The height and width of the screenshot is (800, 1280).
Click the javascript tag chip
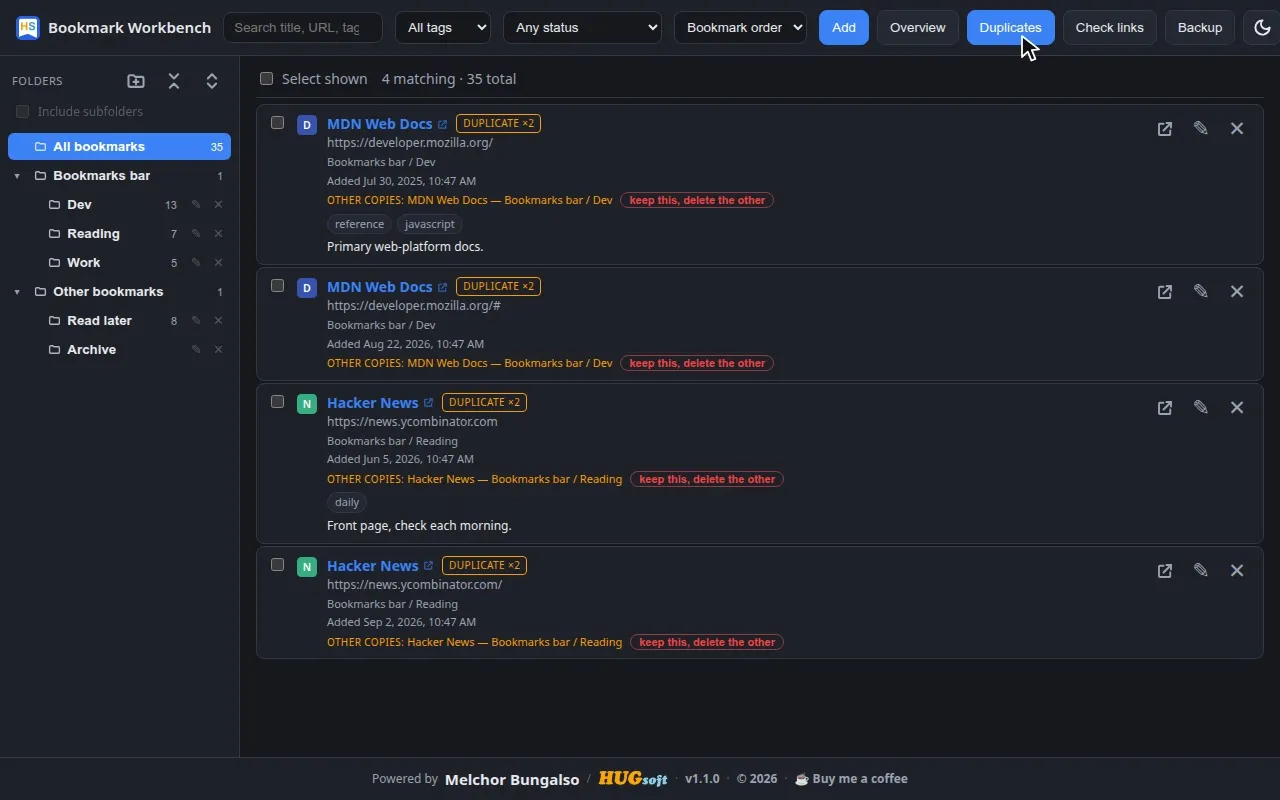[430, 224]
